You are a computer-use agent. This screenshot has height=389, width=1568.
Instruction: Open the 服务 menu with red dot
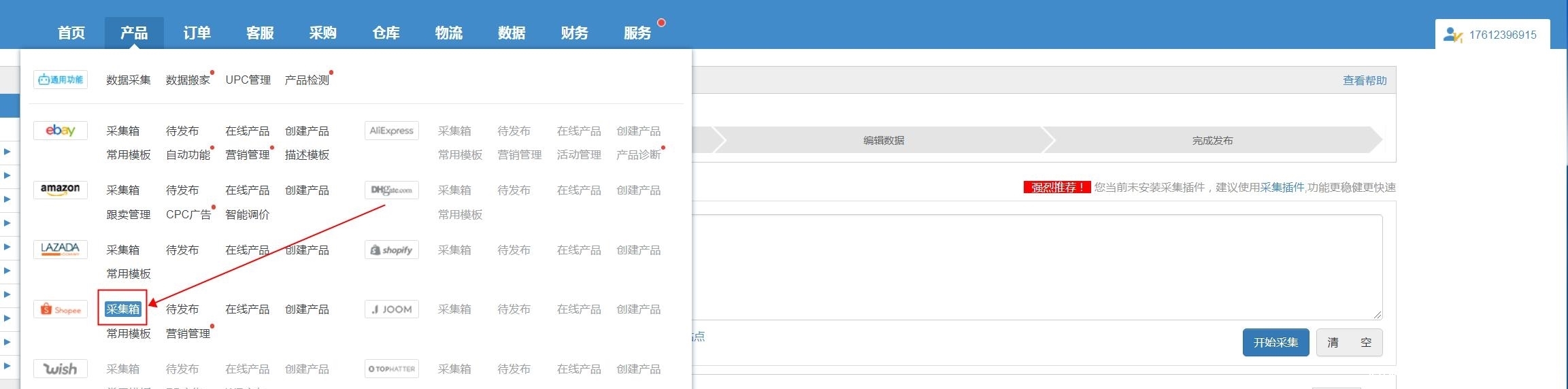coord(637,33)
